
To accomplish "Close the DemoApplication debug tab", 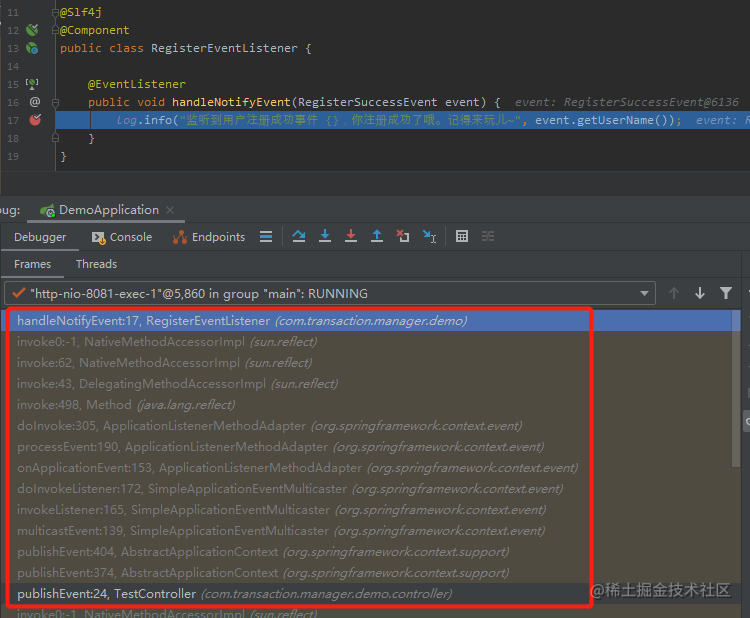I will 170,210.
